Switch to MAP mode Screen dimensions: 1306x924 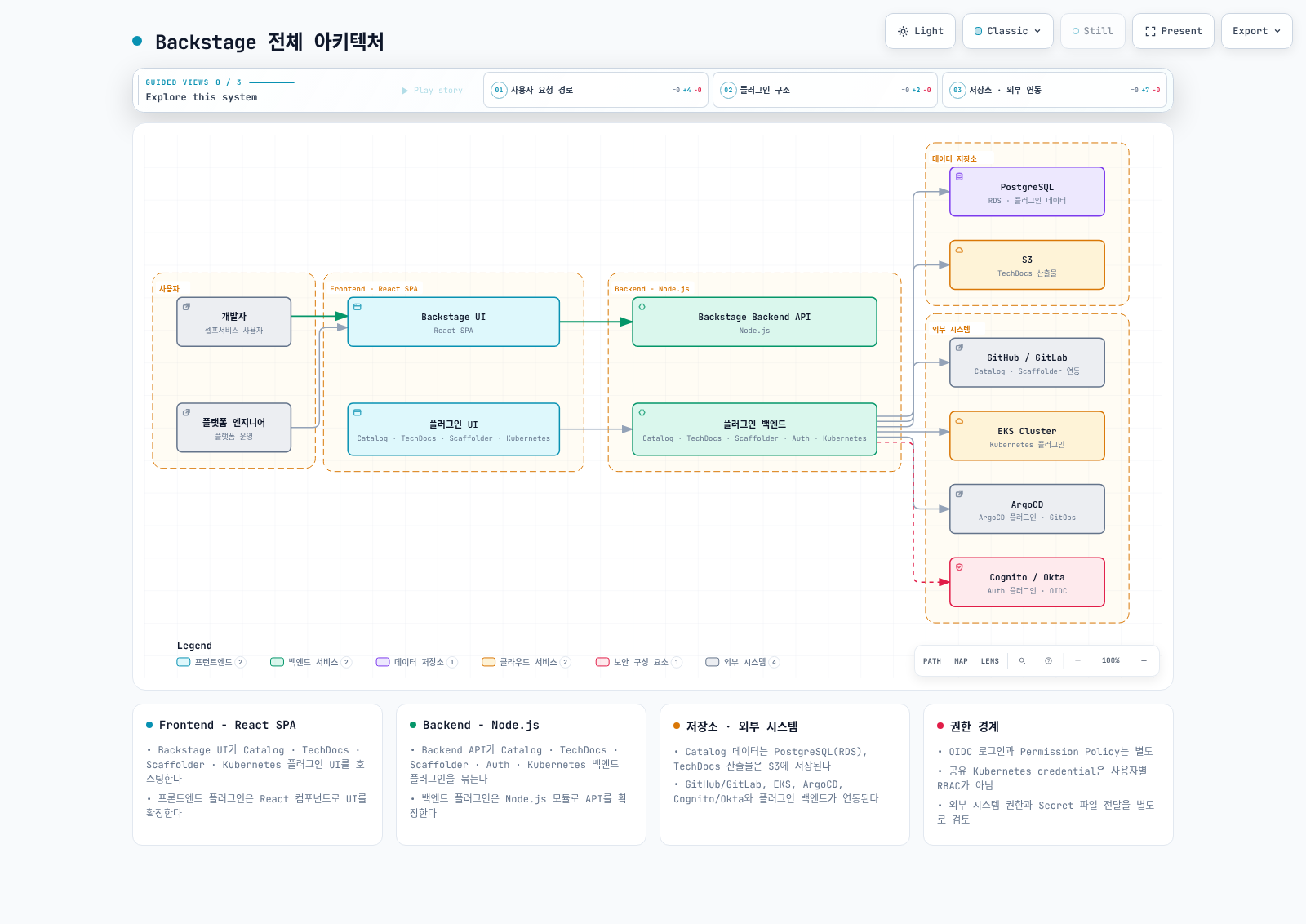[962, 661]
